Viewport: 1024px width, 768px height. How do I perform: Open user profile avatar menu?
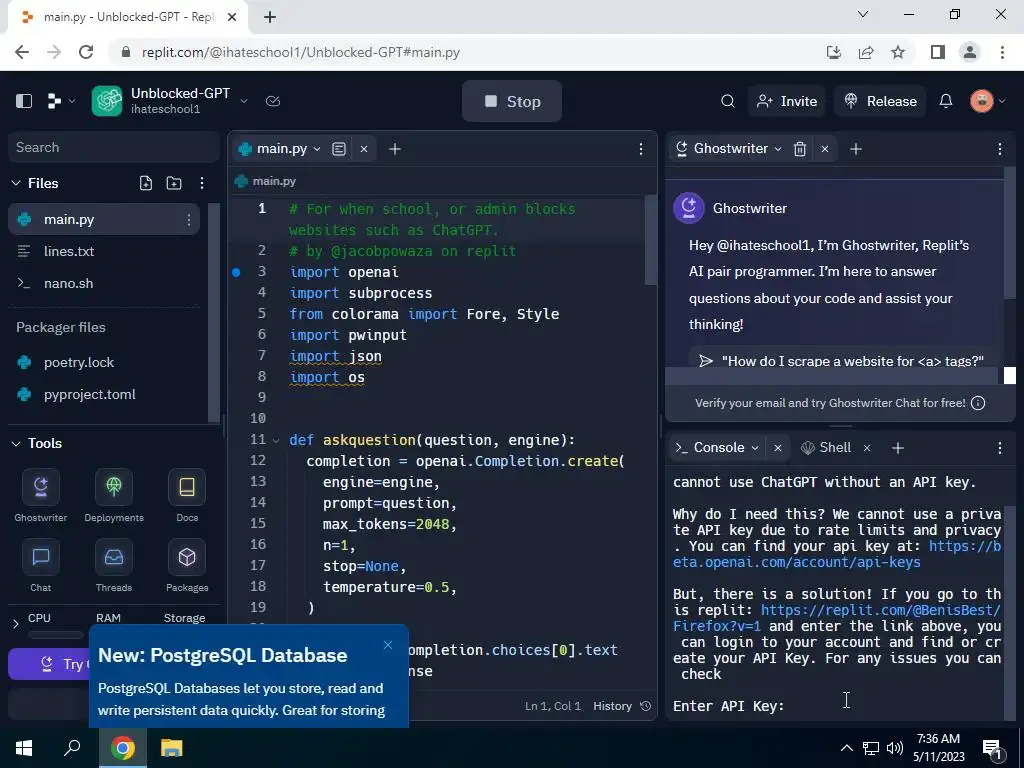[982, 101]
